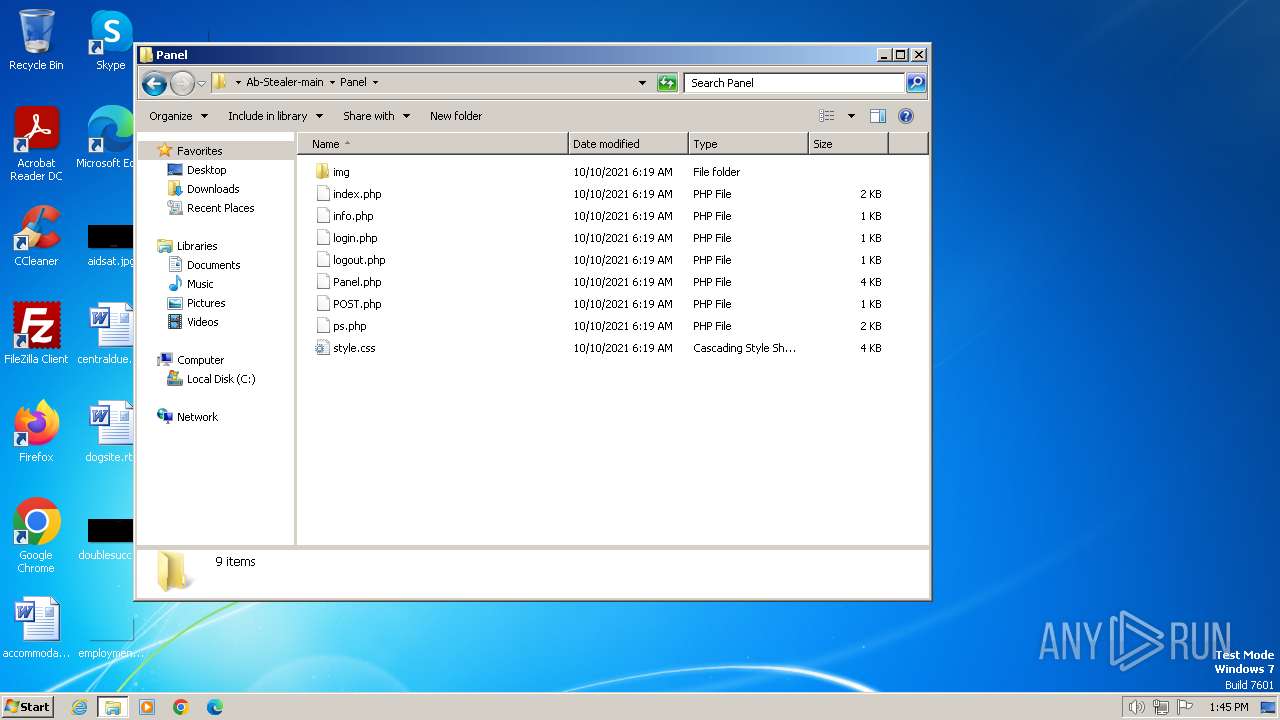This screenshot has width=1280, height=720.
Task: Open the Videos library
Action: (202, 322)
